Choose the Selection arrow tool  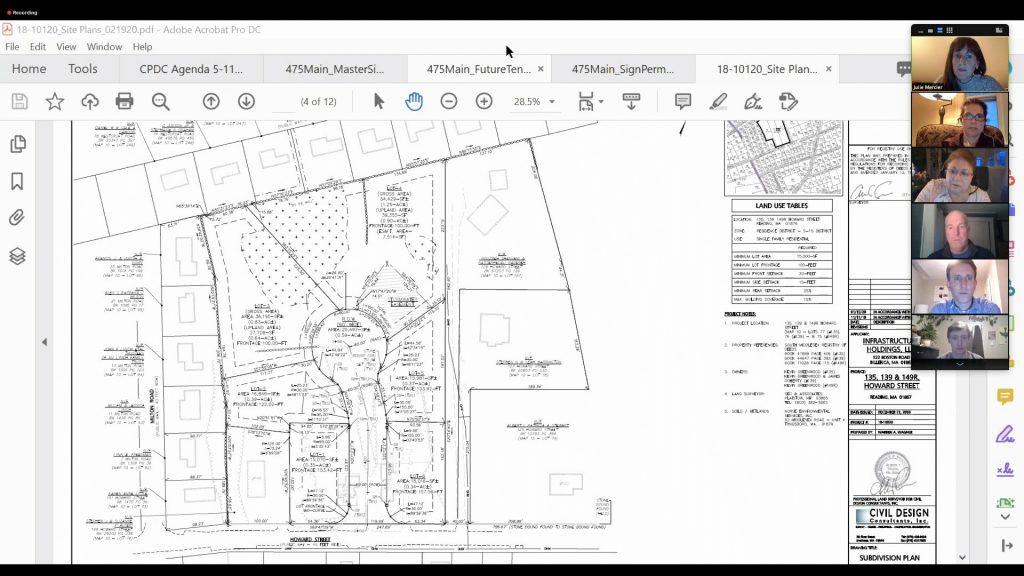pos(379,101)
